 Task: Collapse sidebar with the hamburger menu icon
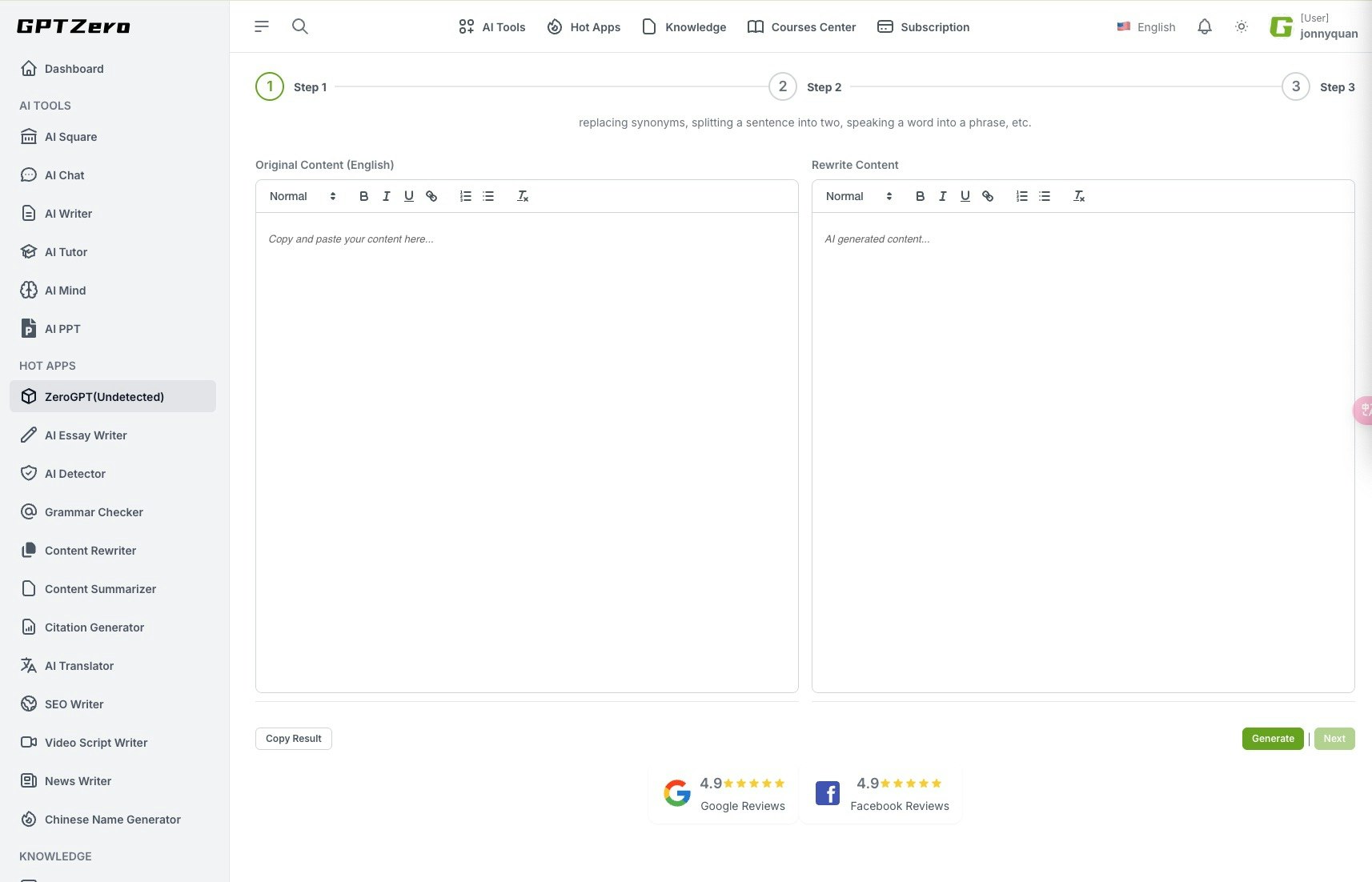262,26
